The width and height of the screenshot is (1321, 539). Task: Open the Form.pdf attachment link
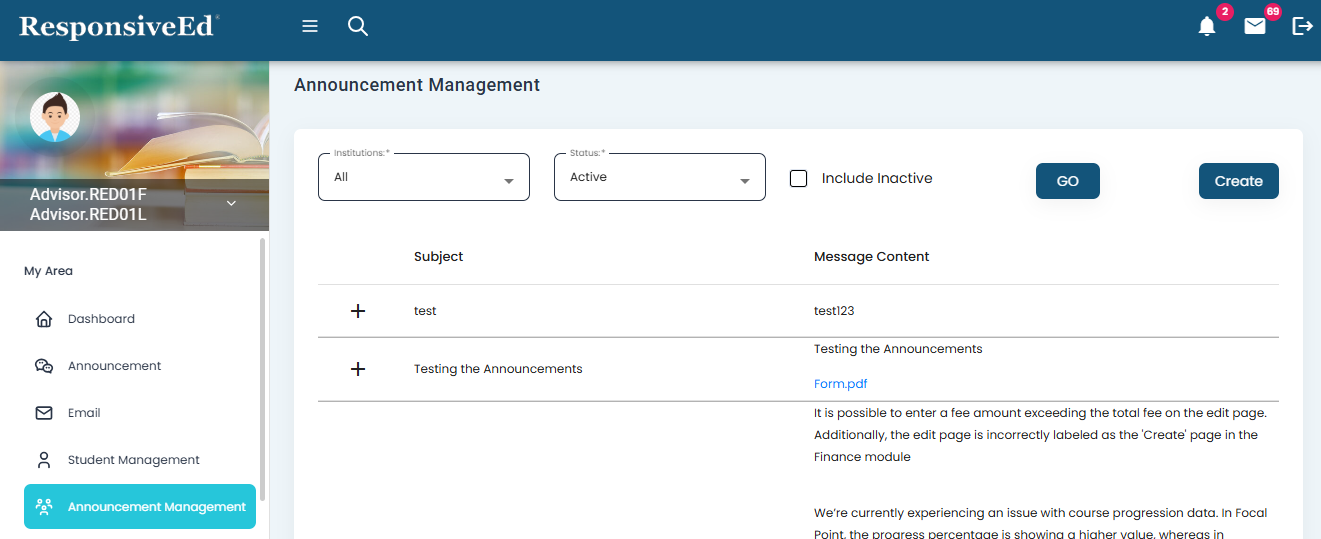tap(840, 384)
